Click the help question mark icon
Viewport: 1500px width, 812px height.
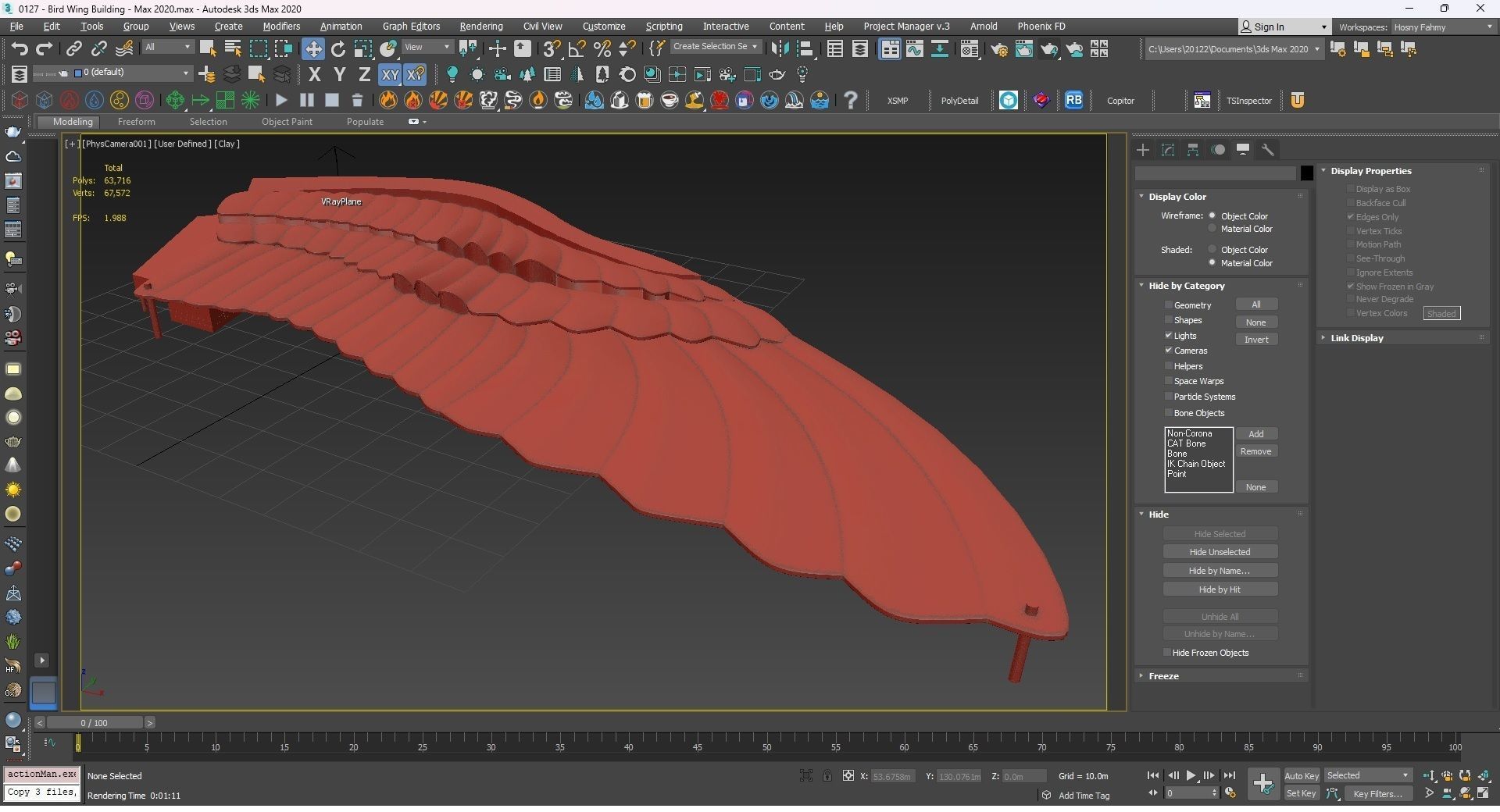851,100
